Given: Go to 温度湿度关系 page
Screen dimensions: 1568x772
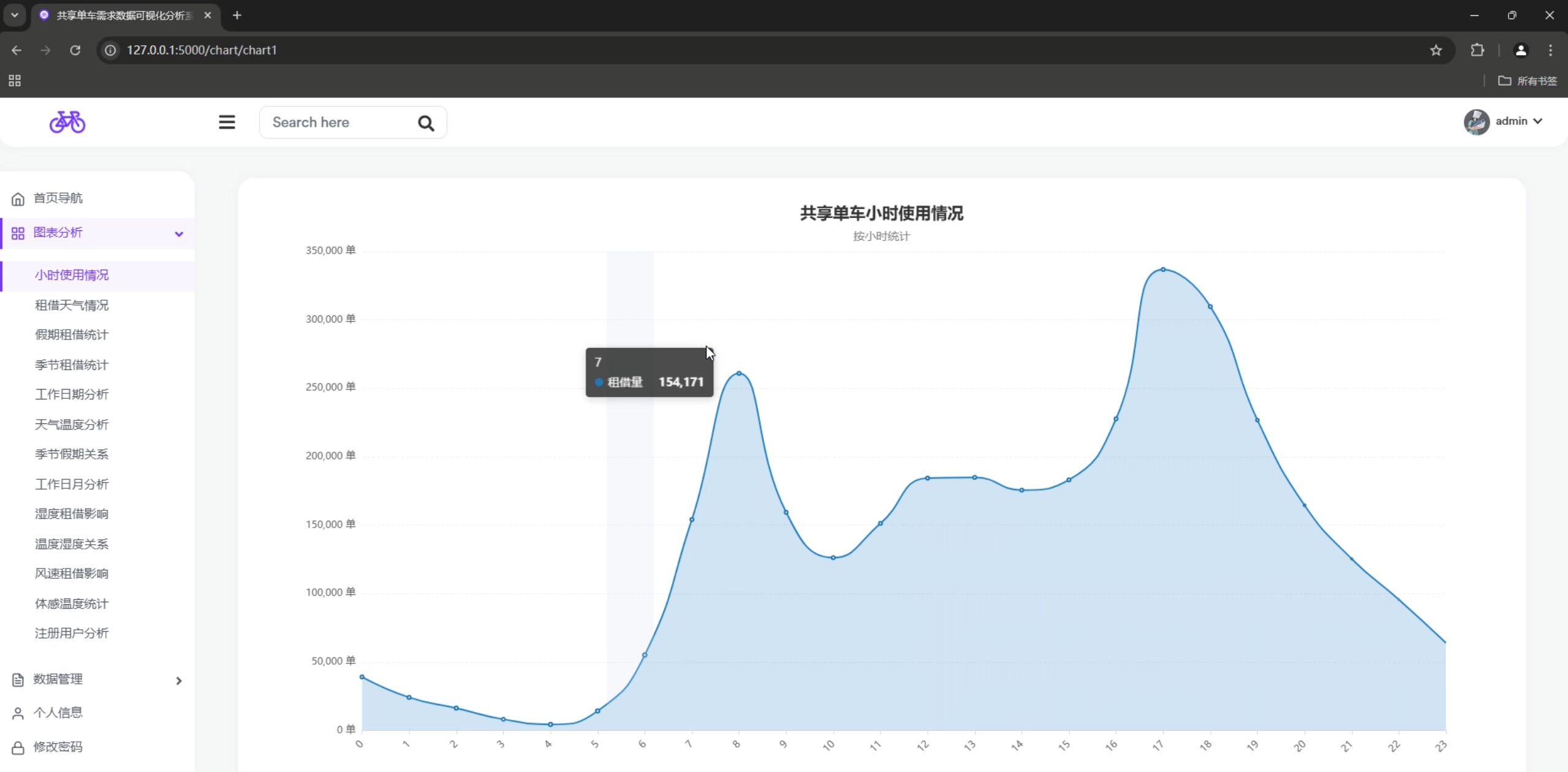Looking at the screenshot, I should click(72, 543).
